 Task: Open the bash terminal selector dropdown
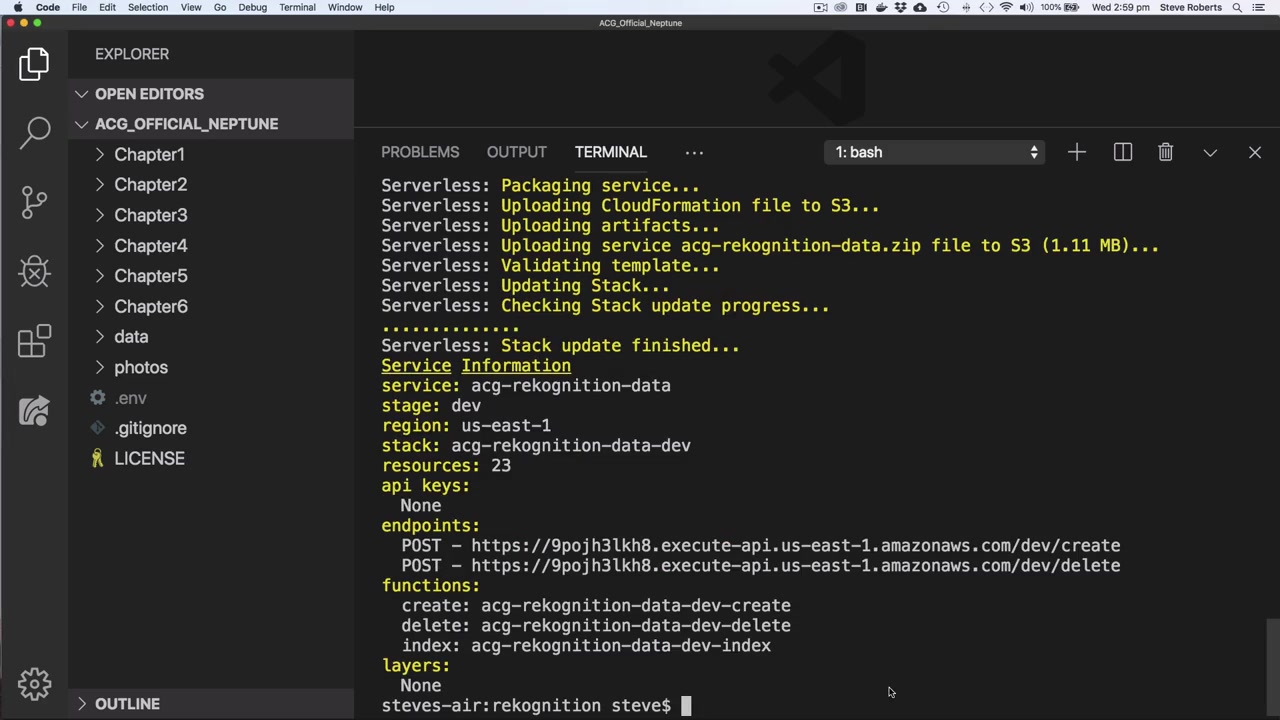point(936,152)
